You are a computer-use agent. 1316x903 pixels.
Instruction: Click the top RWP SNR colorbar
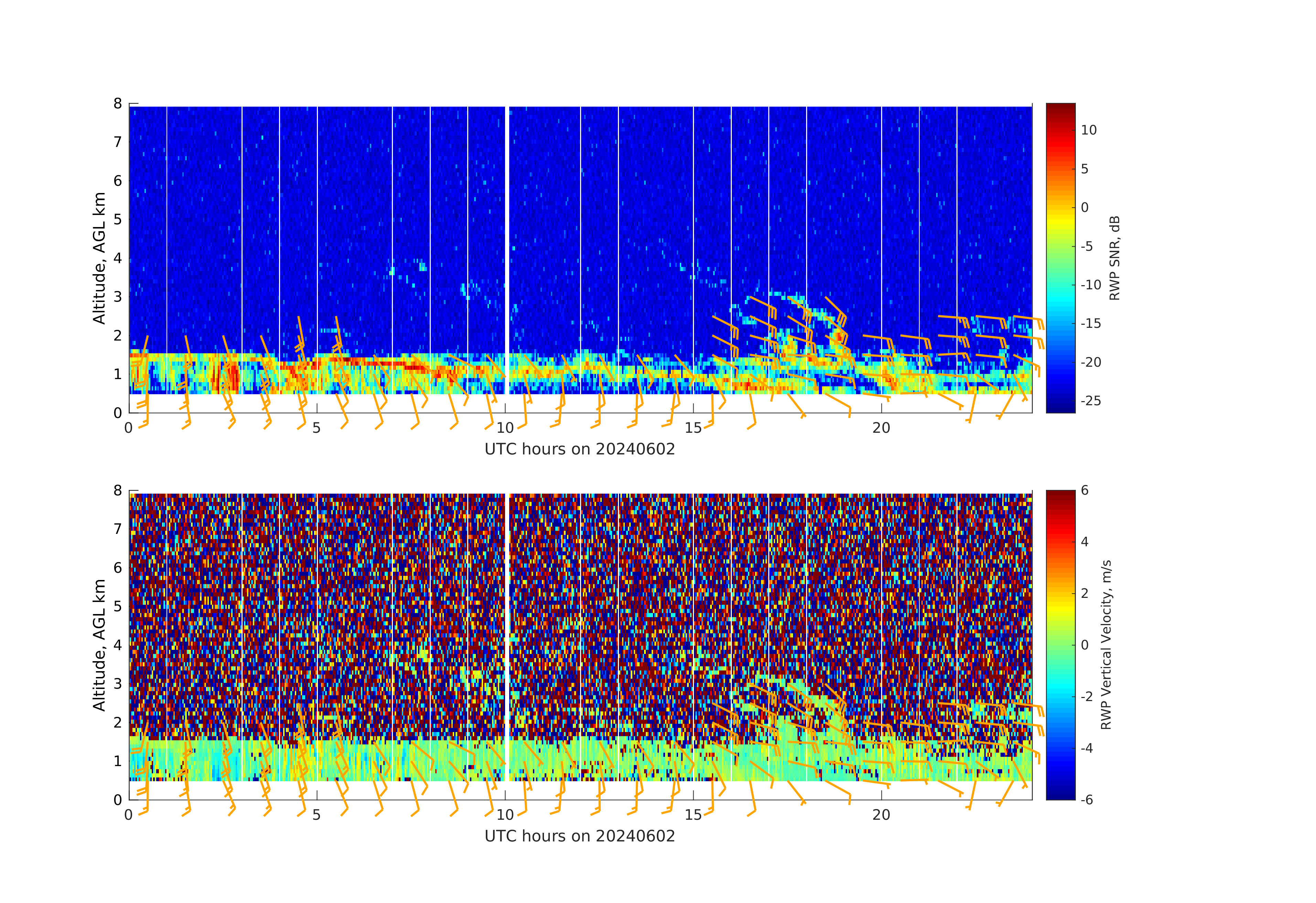1060,258
